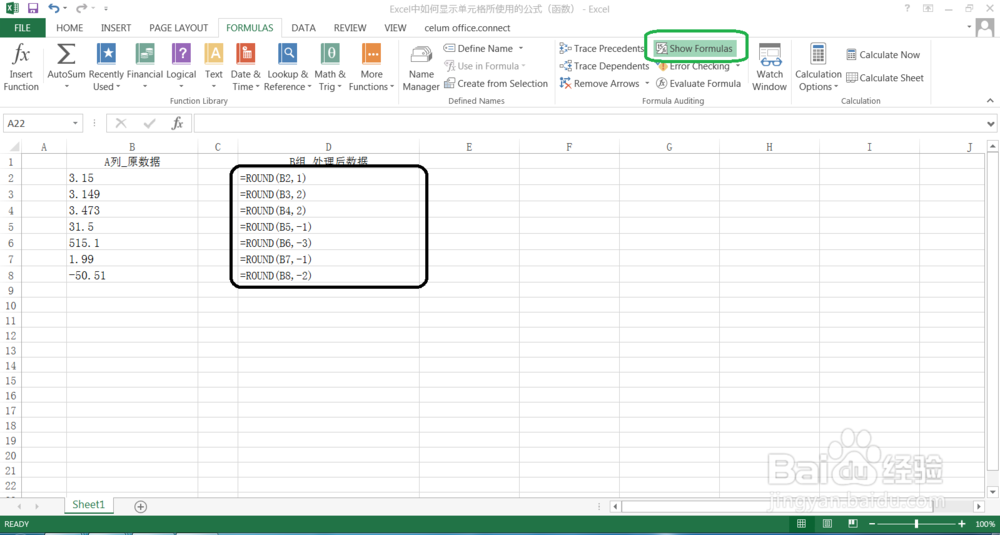Switch to Page Break Preview

[x=853, y=524]
